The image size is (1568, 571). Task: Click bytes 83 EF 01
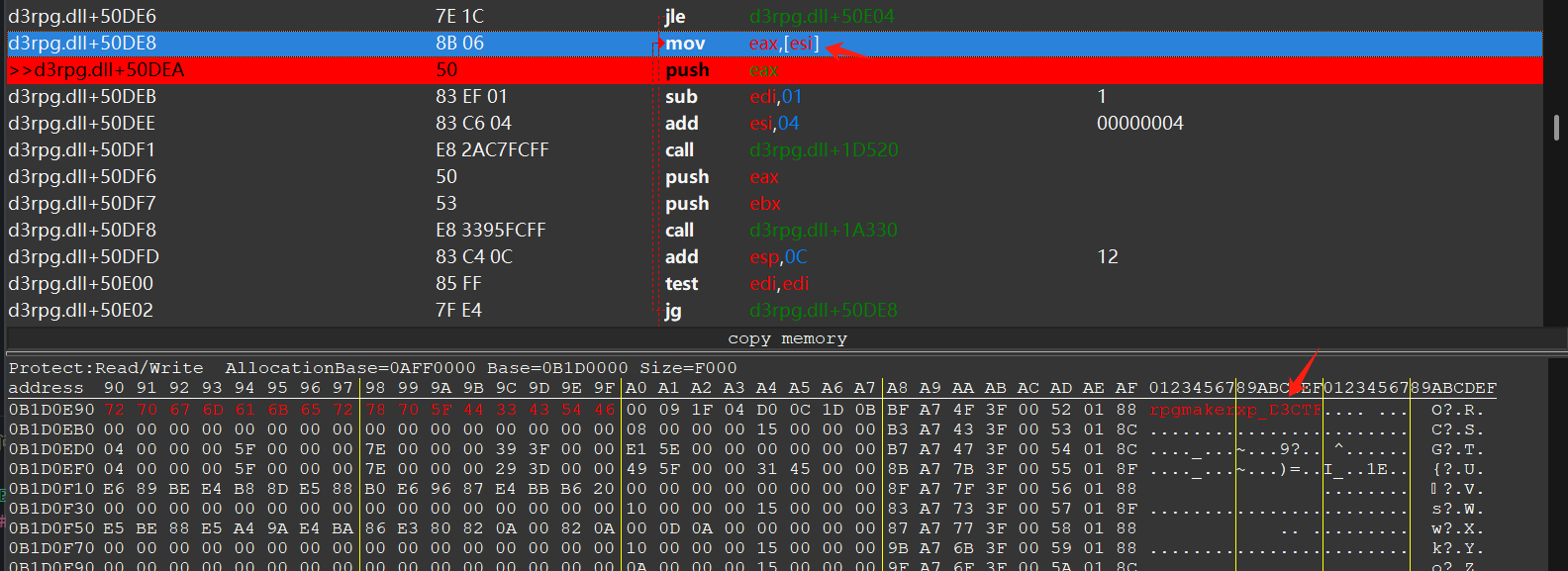pos(471,97)
